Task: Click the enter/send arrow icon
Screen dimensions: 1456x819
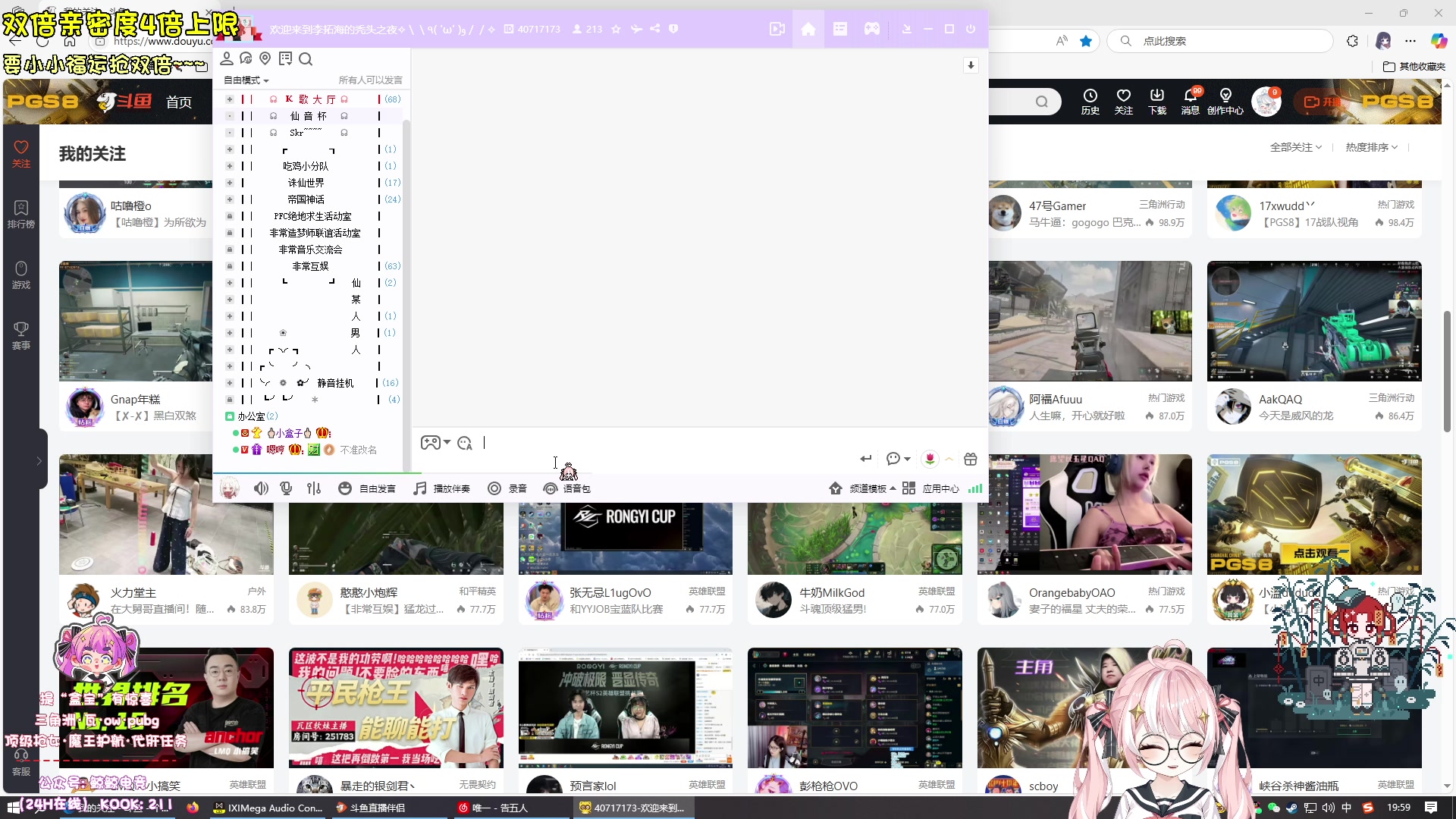Action: (x=866, y=459)
